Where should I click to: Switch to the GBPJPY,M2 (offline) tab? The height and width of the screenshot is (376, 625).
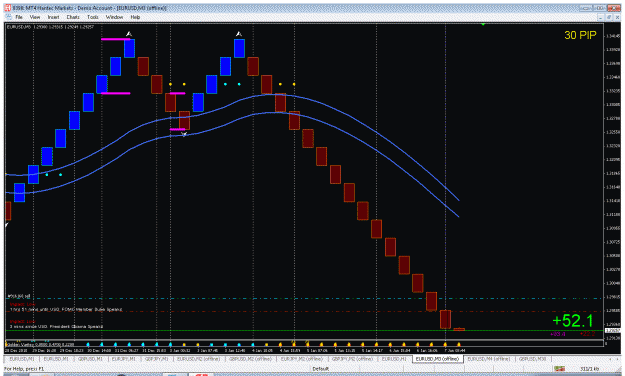[x=352, y=359]
